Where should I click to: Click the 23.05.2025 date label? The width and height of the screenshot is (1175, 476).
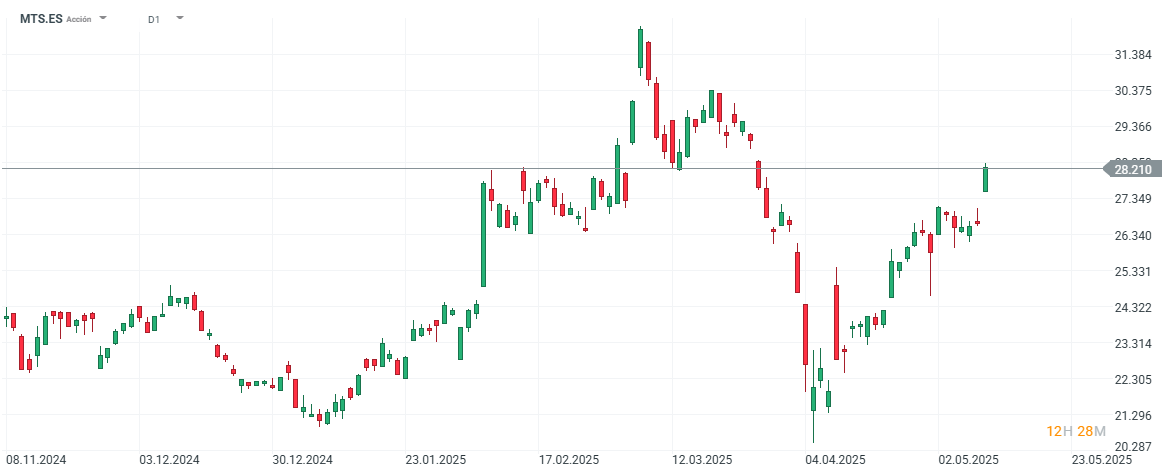1100,460
